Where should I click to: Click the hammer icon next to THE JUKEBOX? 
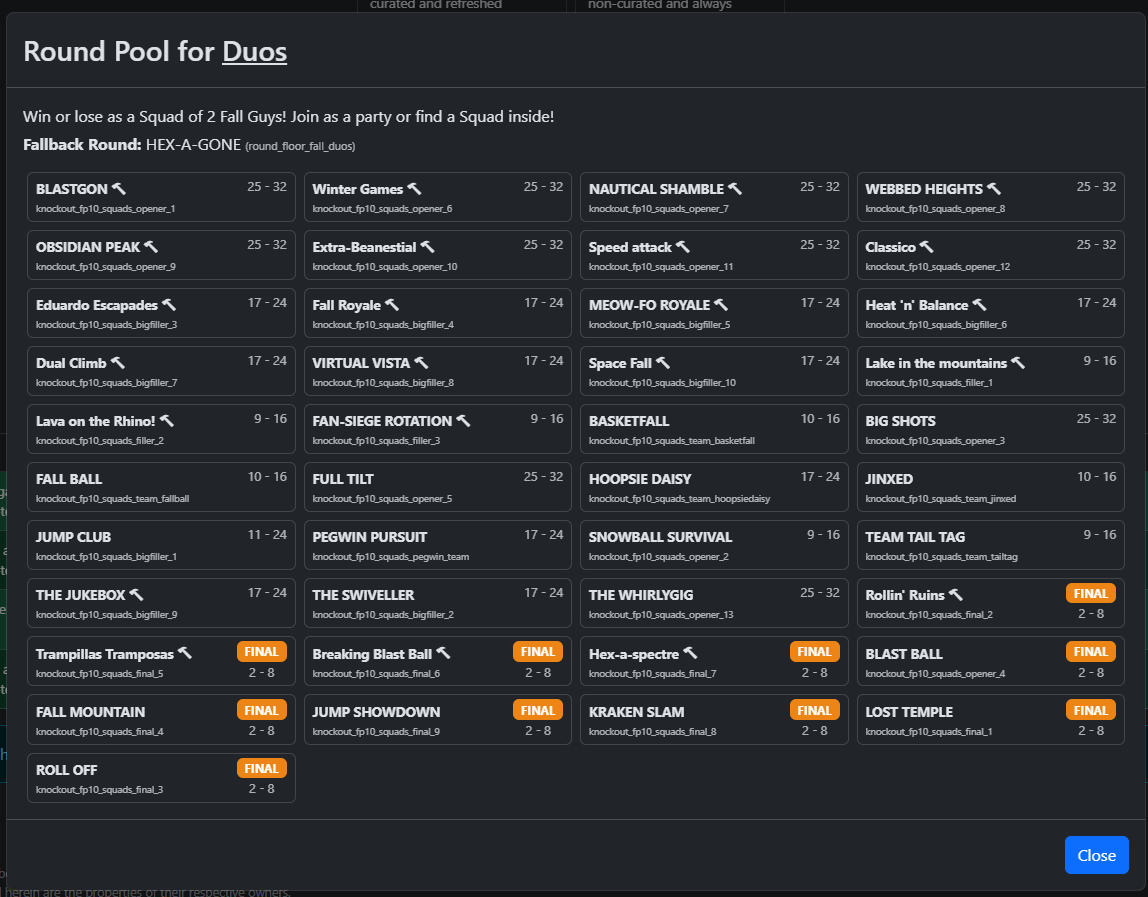click(x=136, y=595)
